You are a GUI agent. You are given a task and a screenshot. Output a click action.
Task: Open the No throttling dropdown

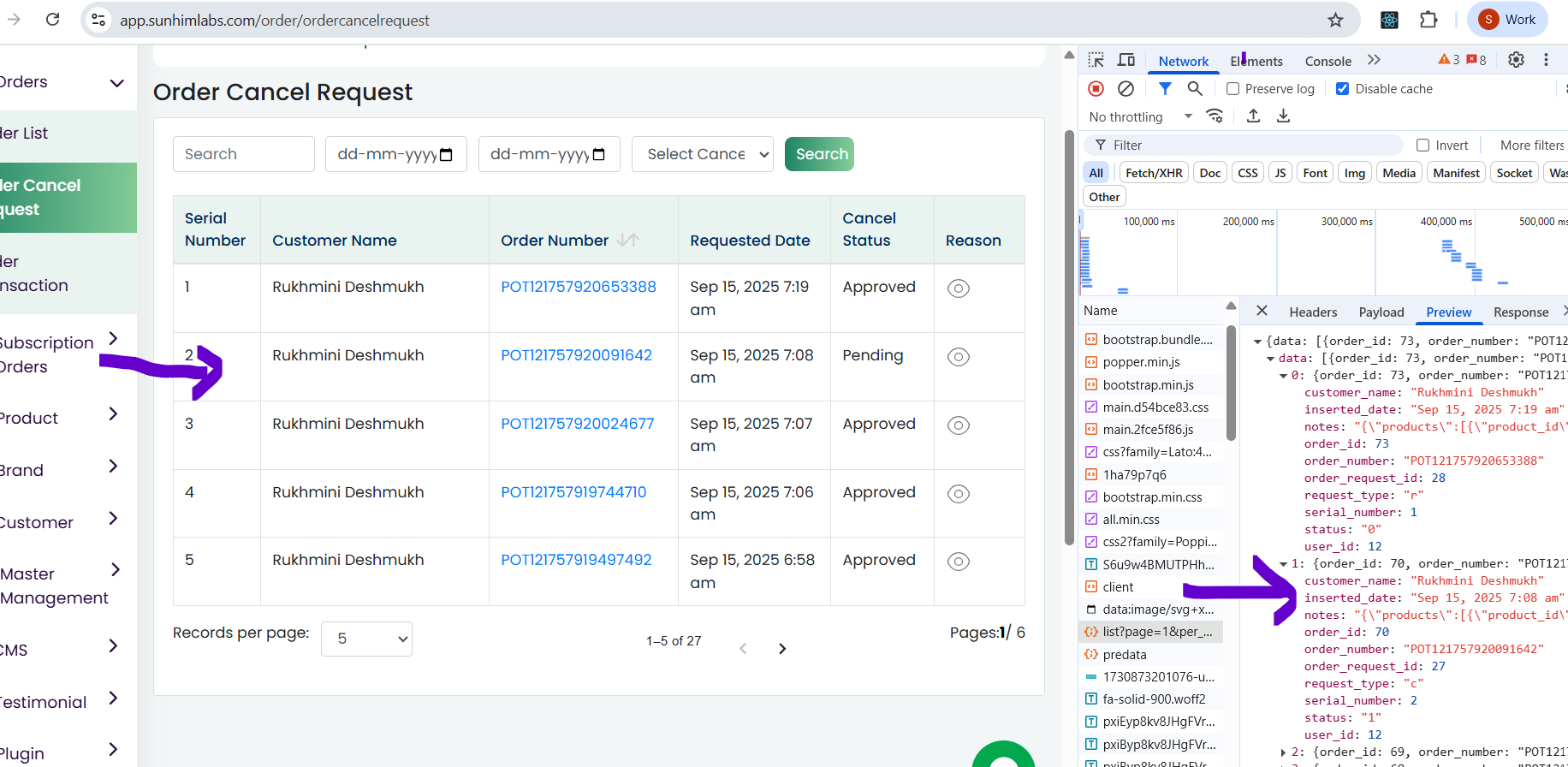(x=1141, y=116)
